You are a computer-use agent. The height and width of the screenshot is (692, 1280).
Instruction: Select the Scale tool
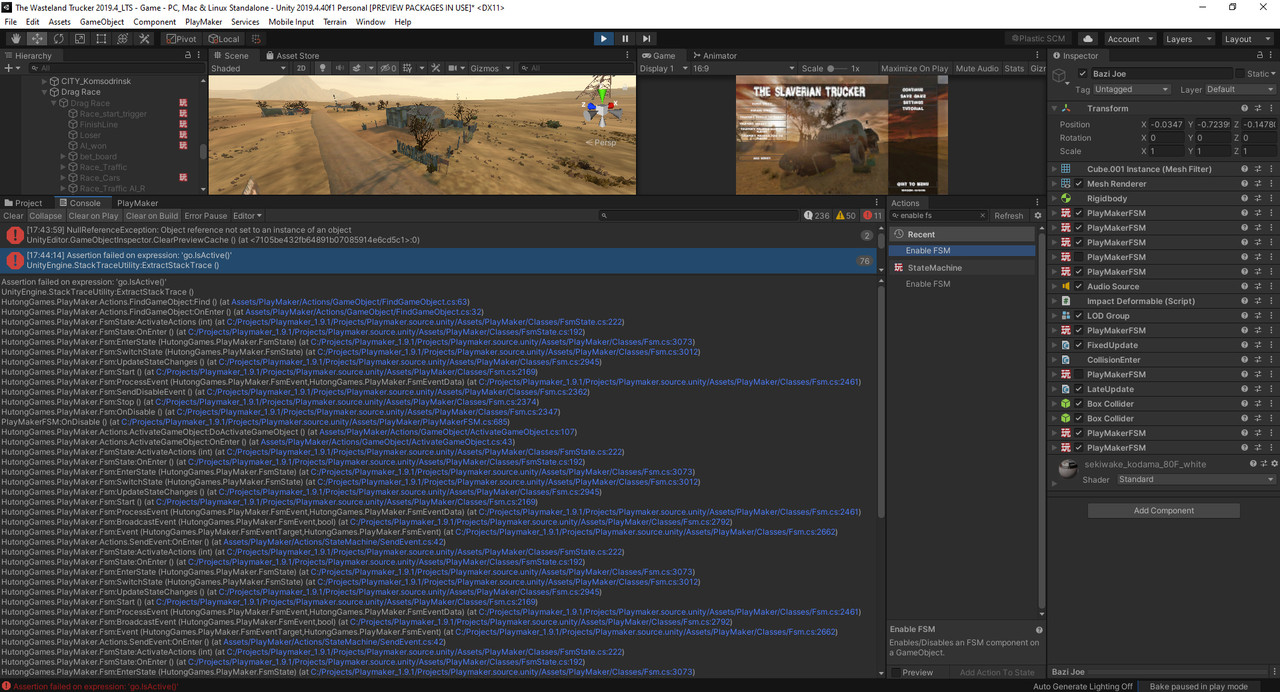(x=80, y=39)
